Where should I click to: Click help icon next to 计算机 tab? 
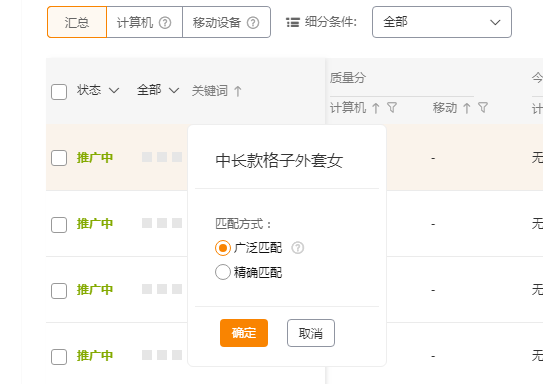click(x=165, y=23)
